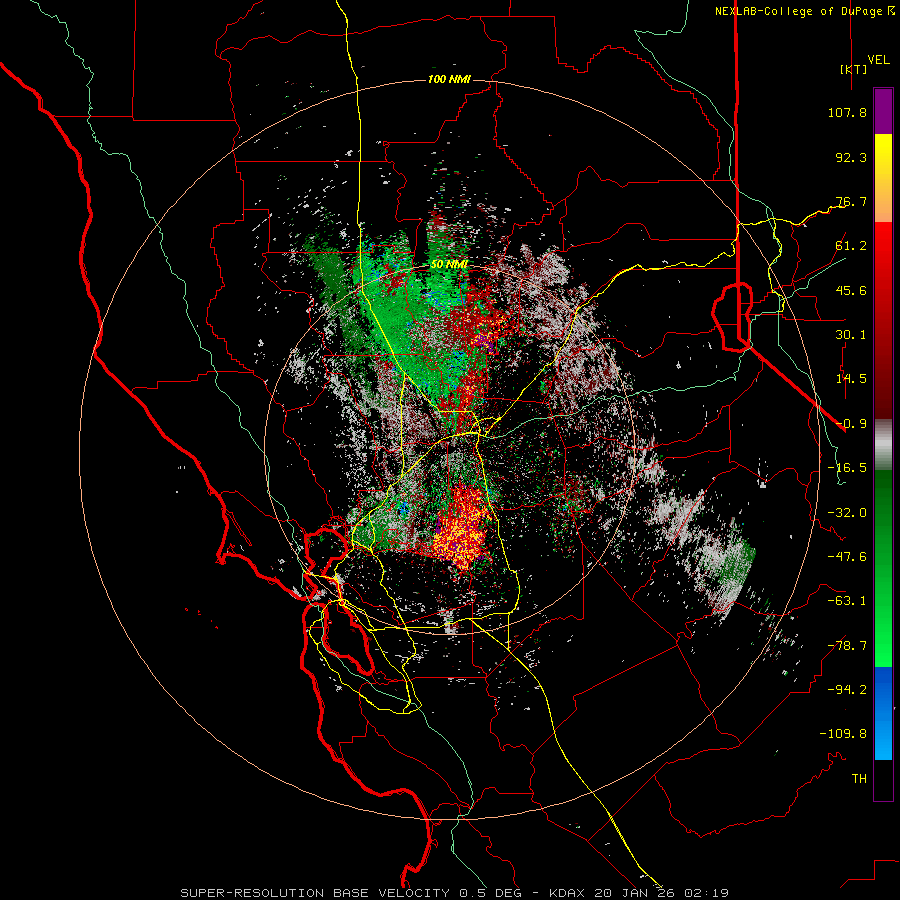Click the 45.6 scale value

pyautogui.click(x=851, y=290)
